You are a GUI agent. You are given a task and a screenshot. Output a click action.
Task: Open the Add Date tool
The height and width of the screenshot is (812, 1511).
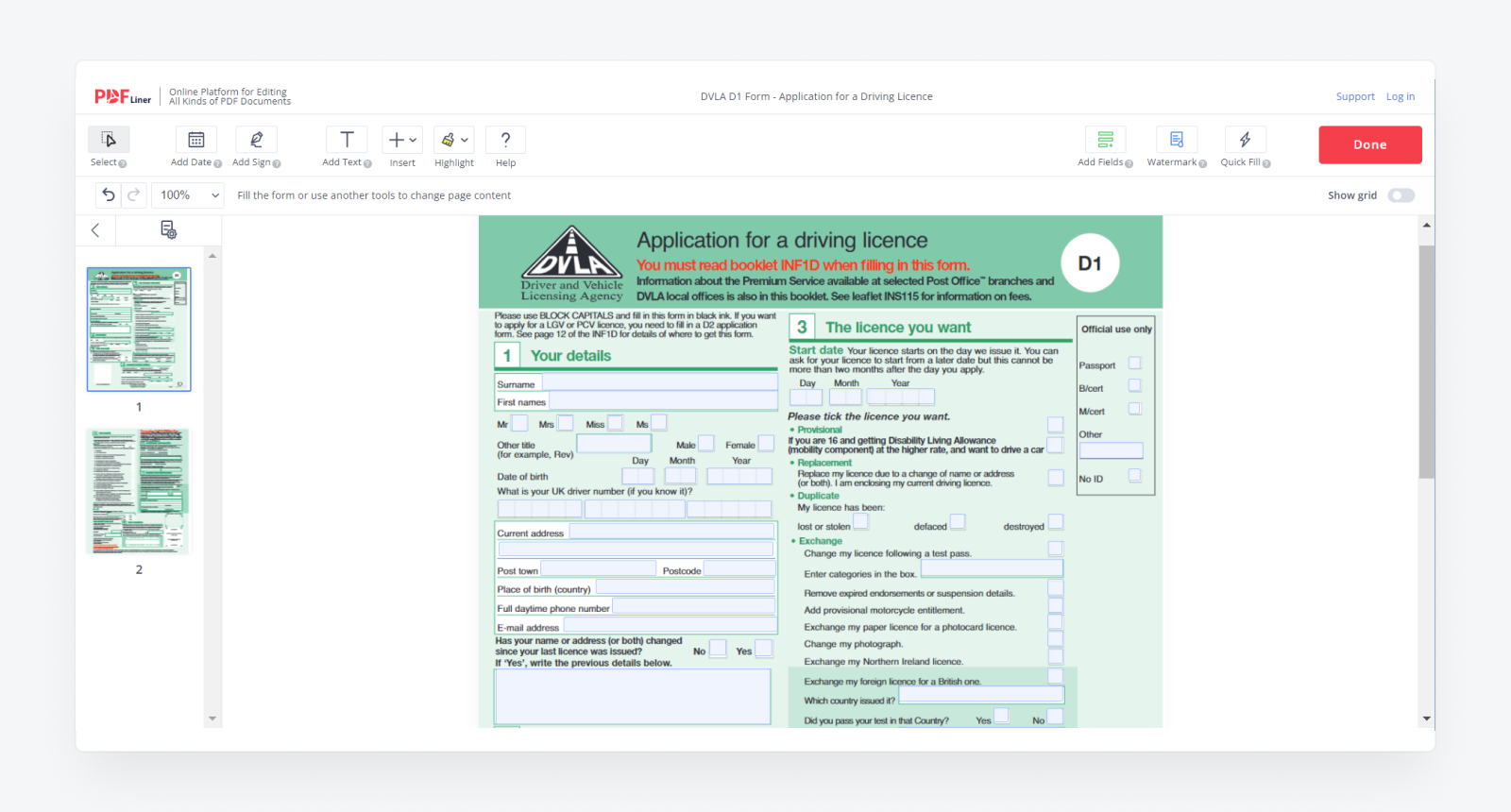[x=196, y=140]
